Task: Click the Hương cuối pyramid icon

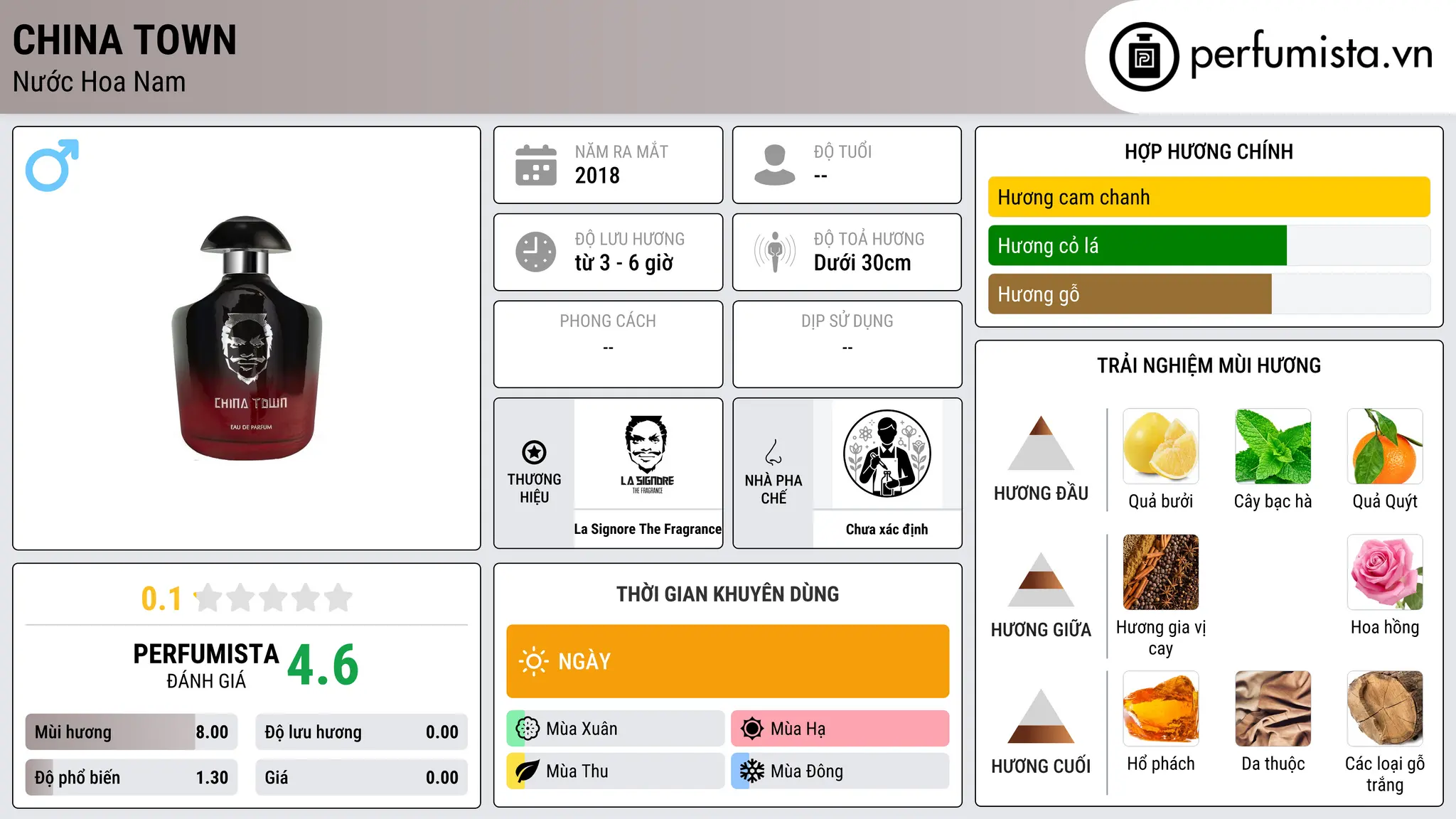Action: tap(1041, 716)
